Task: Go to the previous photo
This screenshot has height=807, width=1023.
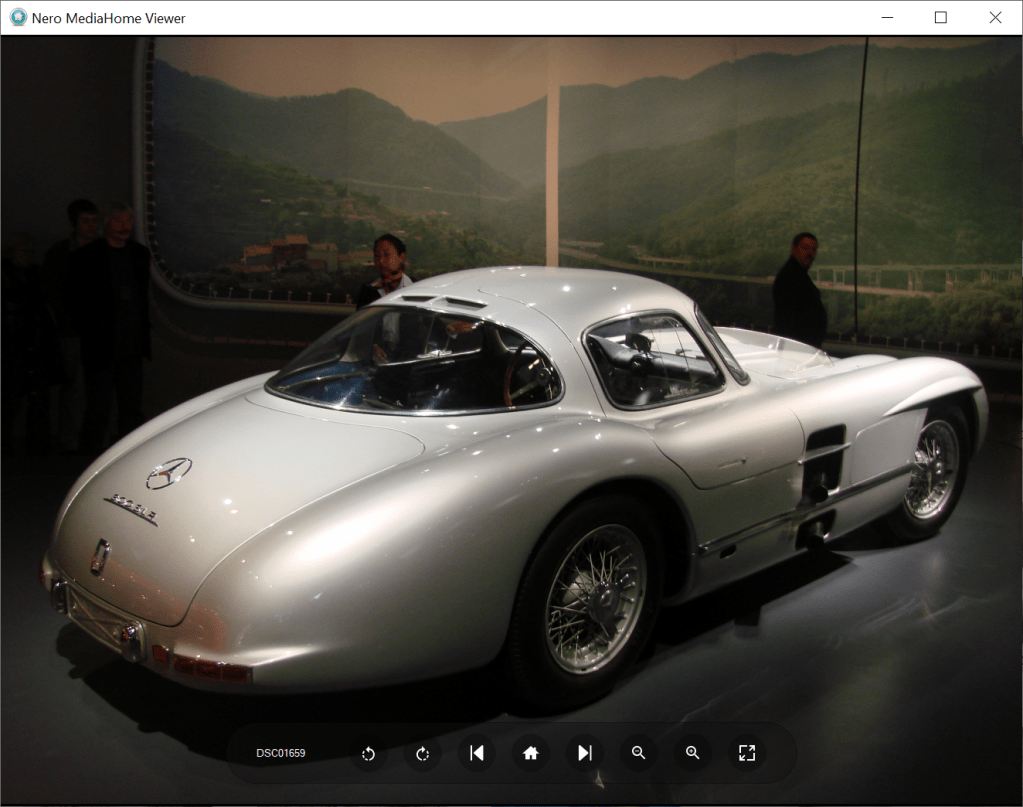Action: (x=476, y=753)
